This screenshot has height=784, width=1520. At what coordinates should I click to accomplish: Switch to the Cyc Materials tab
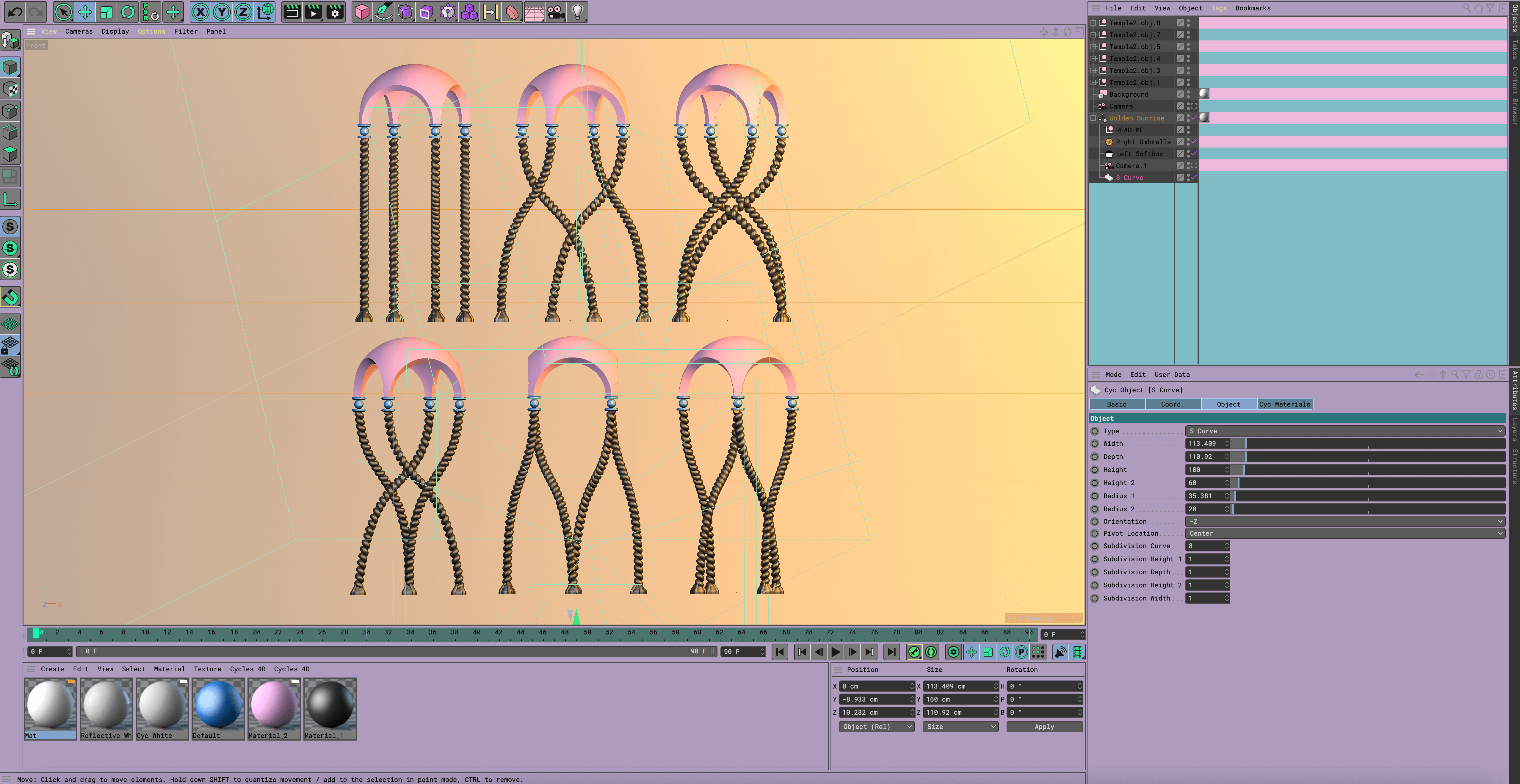tap(1285, 404)
